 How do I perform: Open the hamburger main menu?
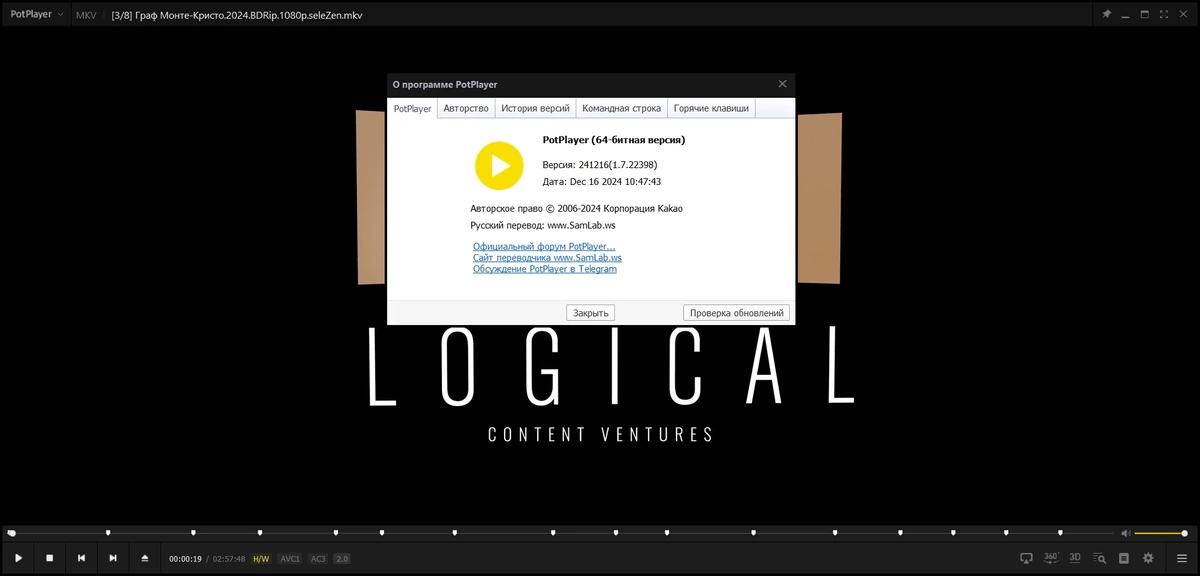1182,558
